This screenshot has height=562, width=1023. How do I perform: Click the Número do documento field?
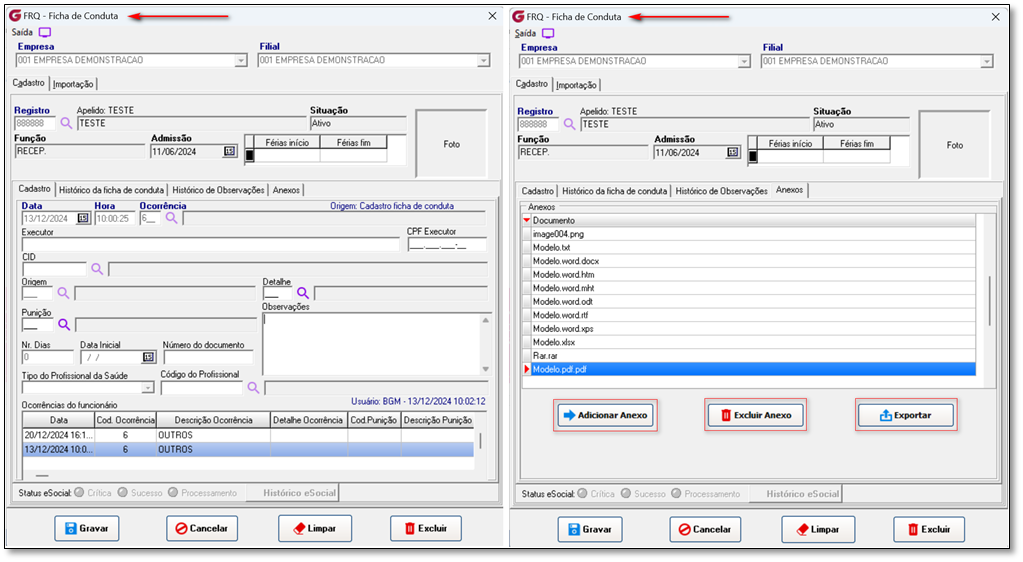click(x=208, y=357)
